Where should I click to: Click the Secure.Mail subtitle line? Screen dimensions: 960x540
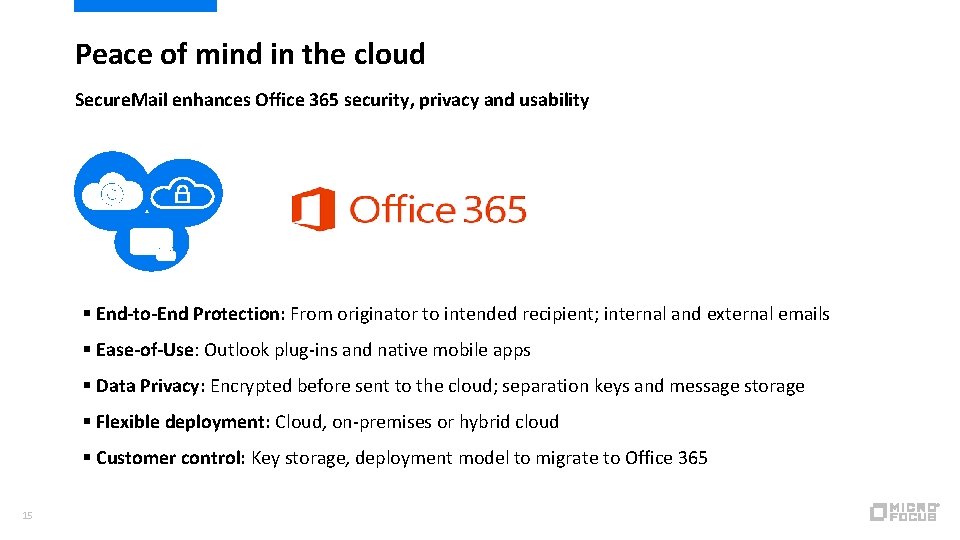[x=332, y=100]
